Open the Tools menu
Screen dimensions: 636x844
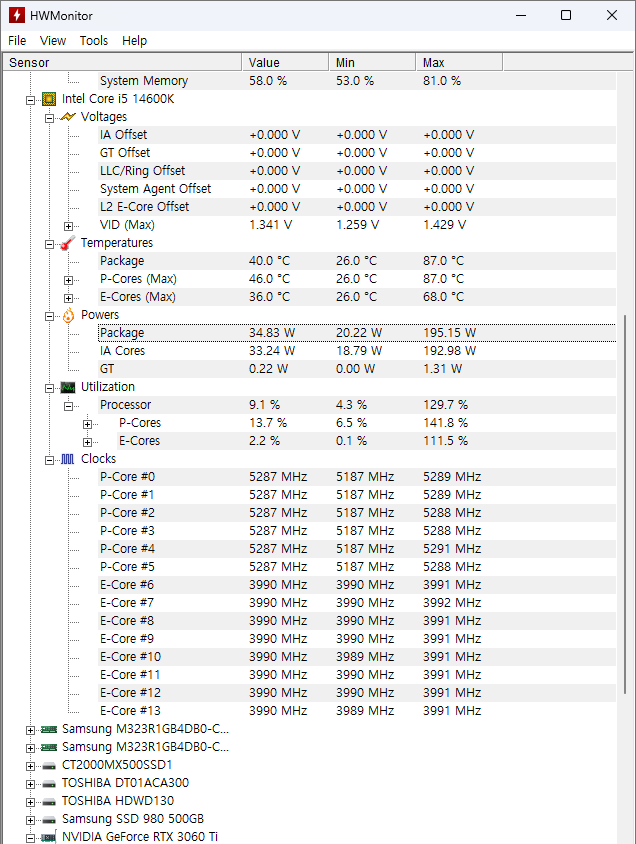[94, 40]
